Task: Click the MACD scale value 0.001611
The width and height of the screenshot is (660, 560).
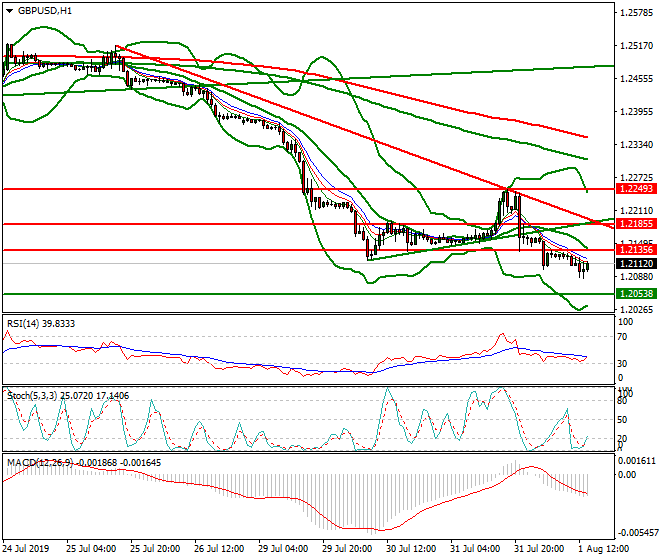Action: (x=636, y=461)
